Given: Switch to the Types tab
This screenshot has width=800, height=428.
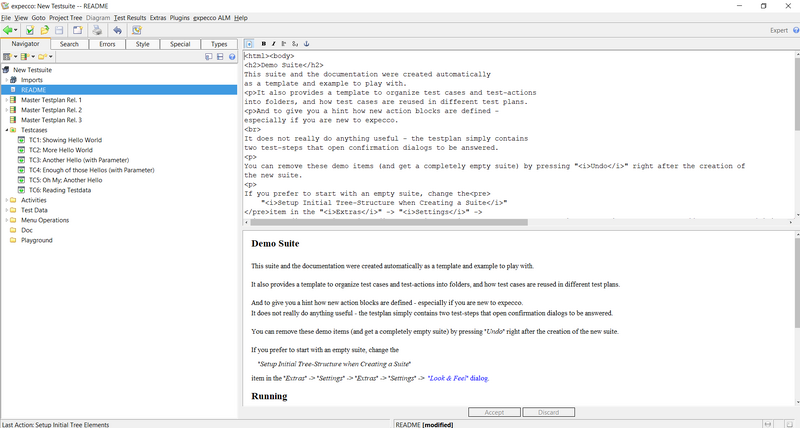Looking at the screenshot, I should pyautogui.click(x=218, y=44).
